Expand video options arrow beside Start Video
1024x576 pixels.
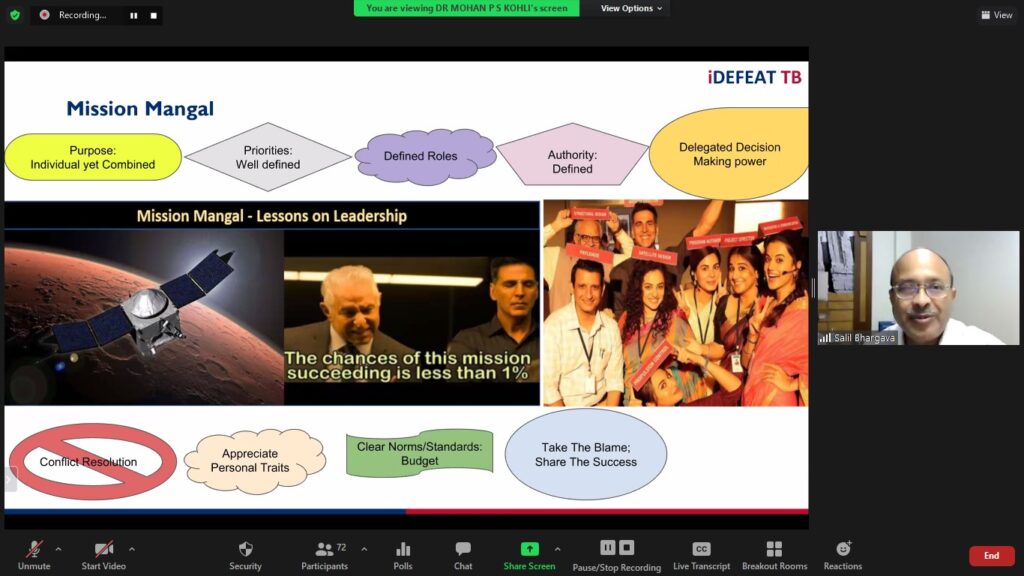(x=131, y=549)
